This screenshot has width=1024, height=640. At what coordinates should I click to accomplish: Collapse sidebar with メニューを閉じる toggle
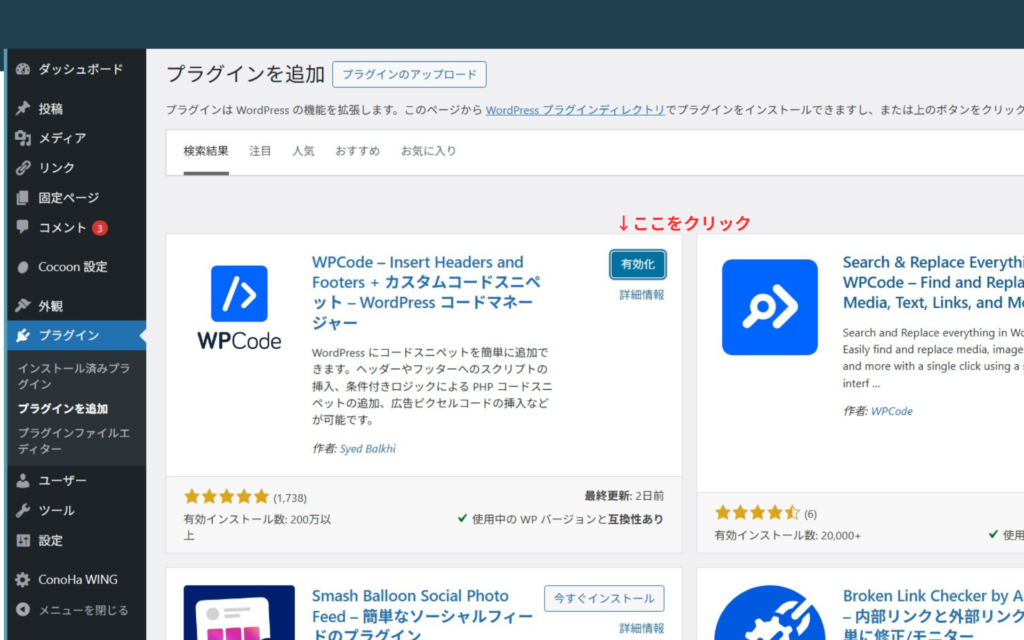pyautogui.click(x=24, y=609)
